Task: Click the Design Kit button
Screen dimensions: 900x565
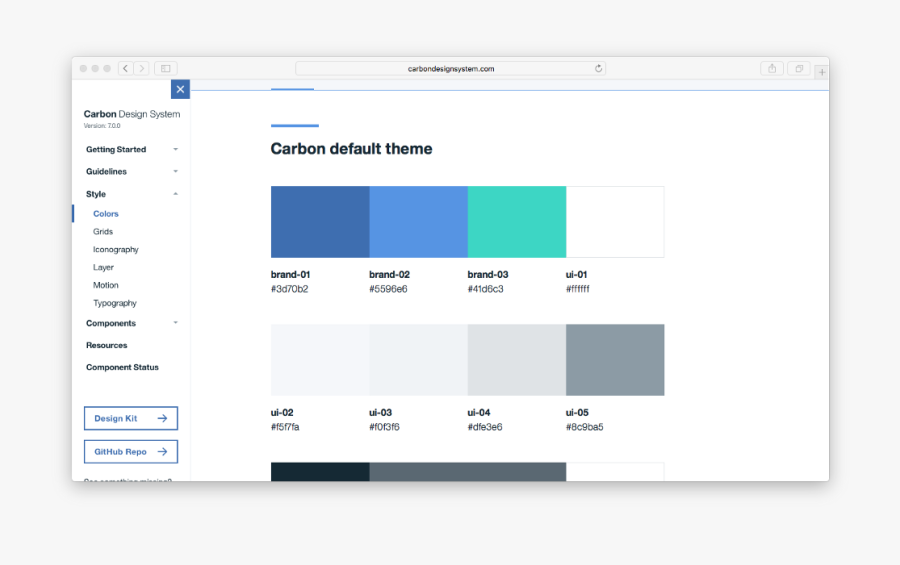Action: [131, 418]
